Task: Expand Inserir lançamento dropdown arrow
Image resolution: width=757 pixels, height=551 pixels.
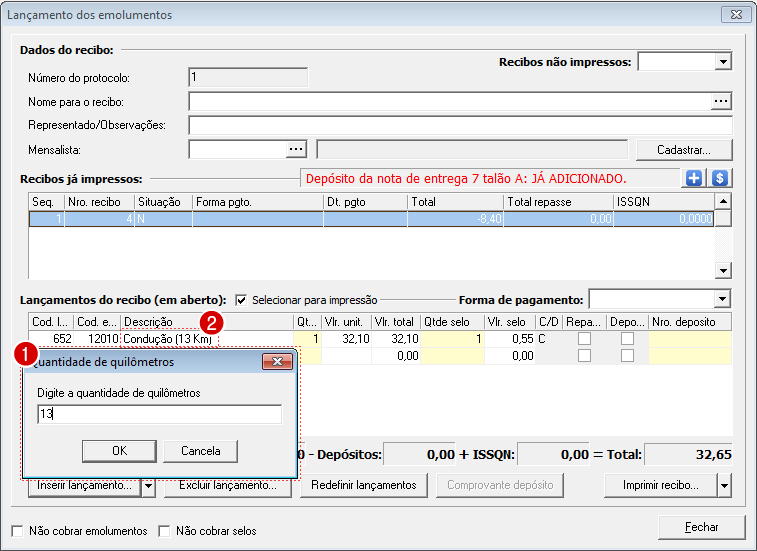Action: point(148,486)
